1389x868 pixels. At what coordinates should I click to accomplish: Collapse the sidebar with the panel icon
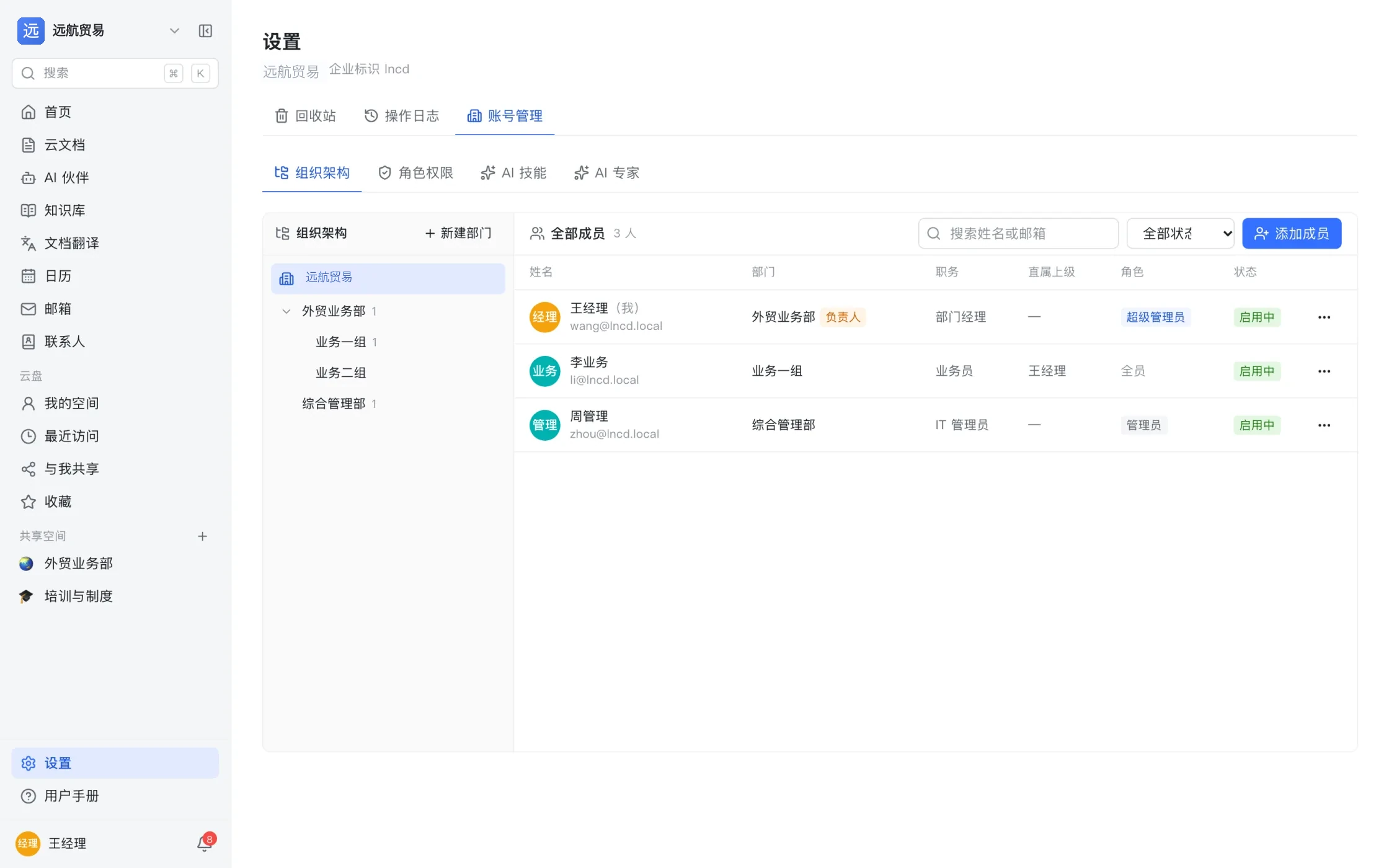click(205, 31)
